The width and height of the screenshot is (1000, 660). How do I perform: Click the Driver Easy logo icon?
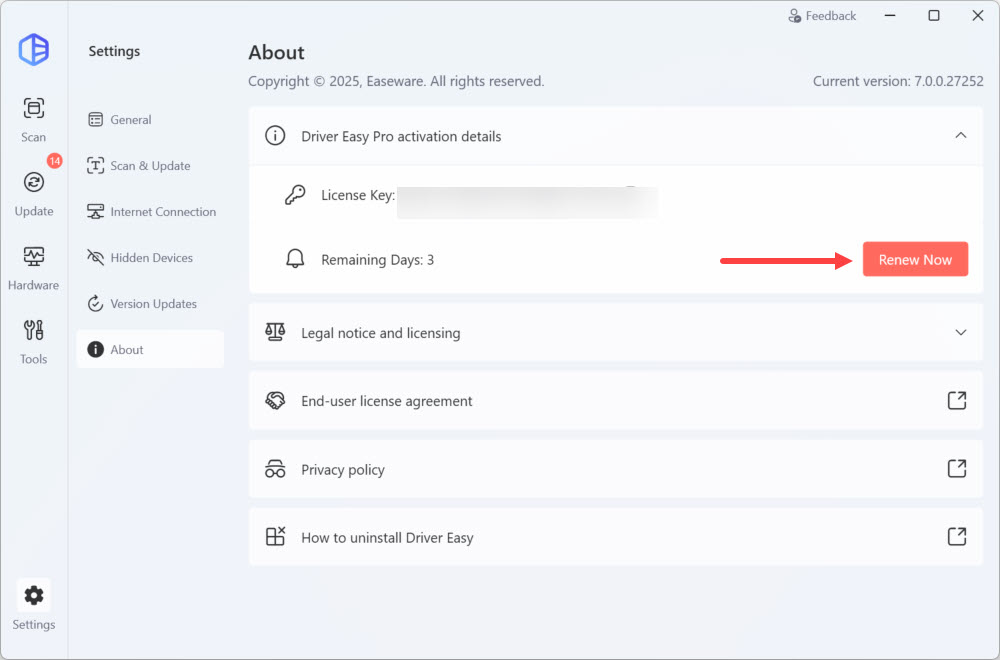[34, 49]
